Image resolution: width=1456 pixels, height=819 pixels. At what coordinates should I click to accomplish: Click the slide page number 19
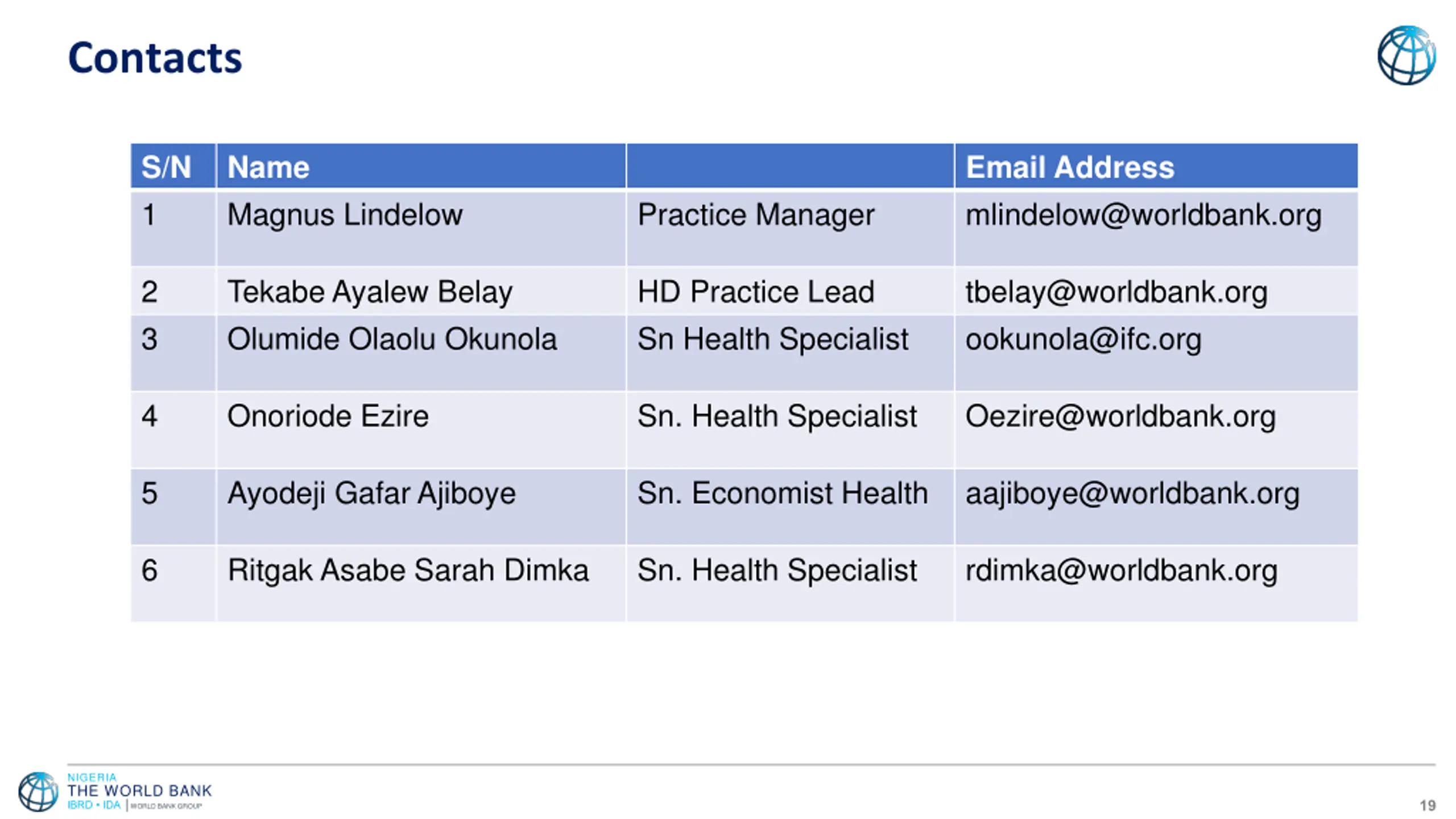click(1427, 805)
